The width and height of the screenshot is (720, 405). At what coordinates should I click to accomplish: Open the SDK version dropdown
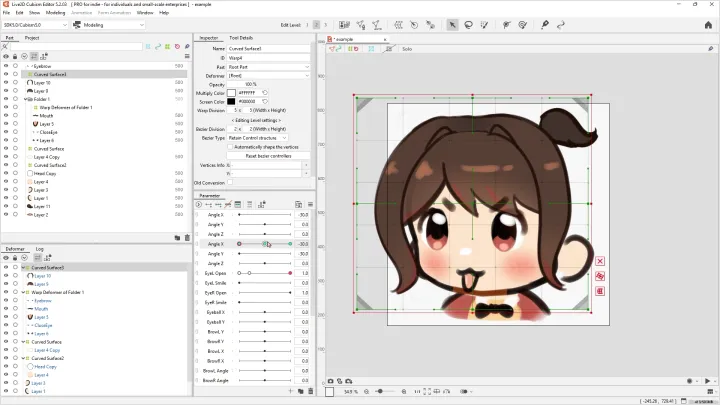pyautogui.click(x=35, y=25)
